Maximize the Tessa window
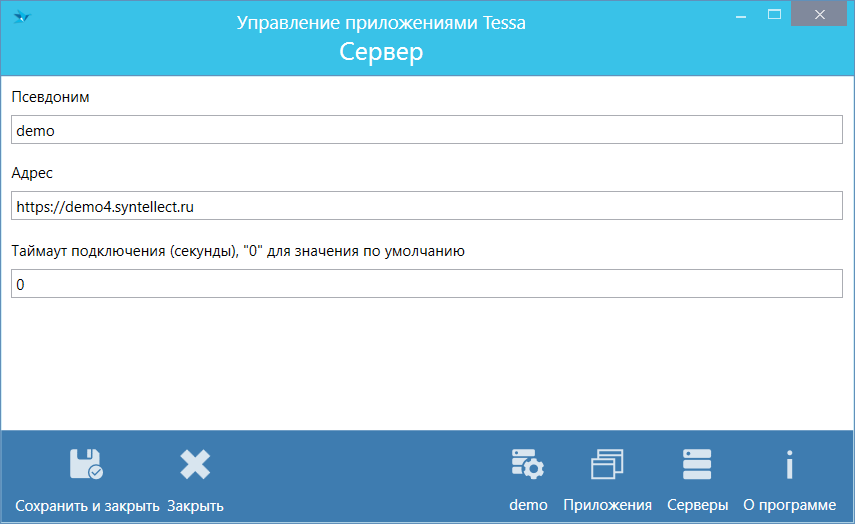Viewport: 855px width, 524px height. pyautogui.click(x=774, y=14)
